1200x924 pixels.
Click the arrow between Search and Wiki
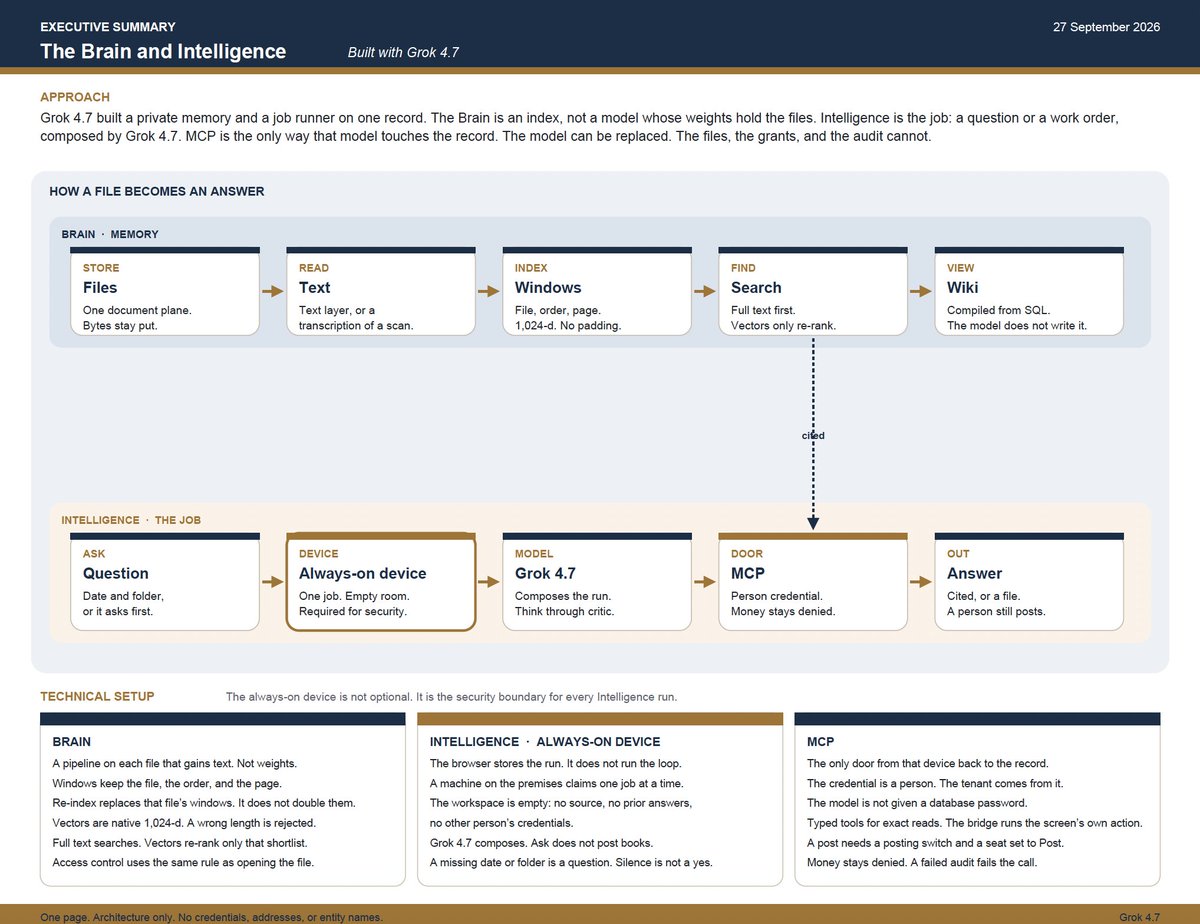point(921,291)
